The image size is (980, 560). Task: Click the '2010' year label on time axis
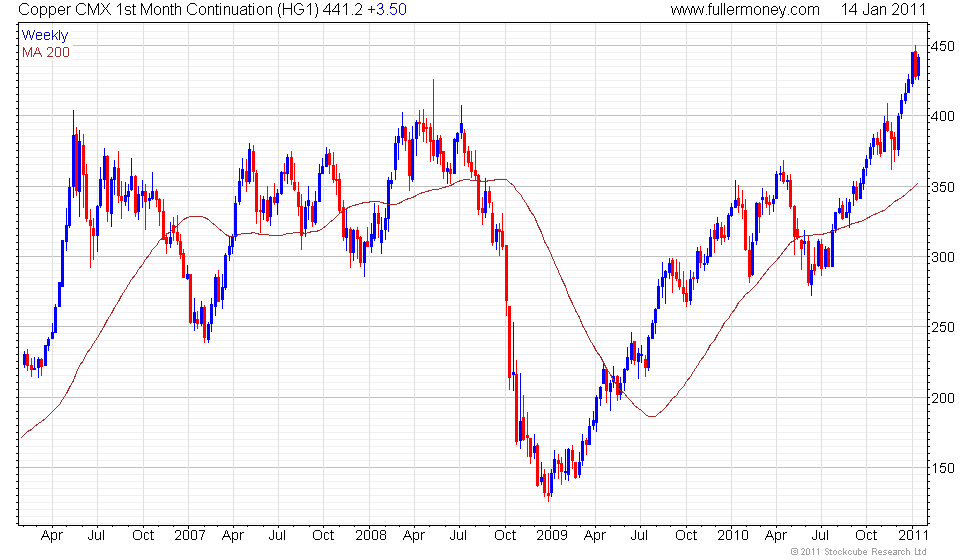732,536
